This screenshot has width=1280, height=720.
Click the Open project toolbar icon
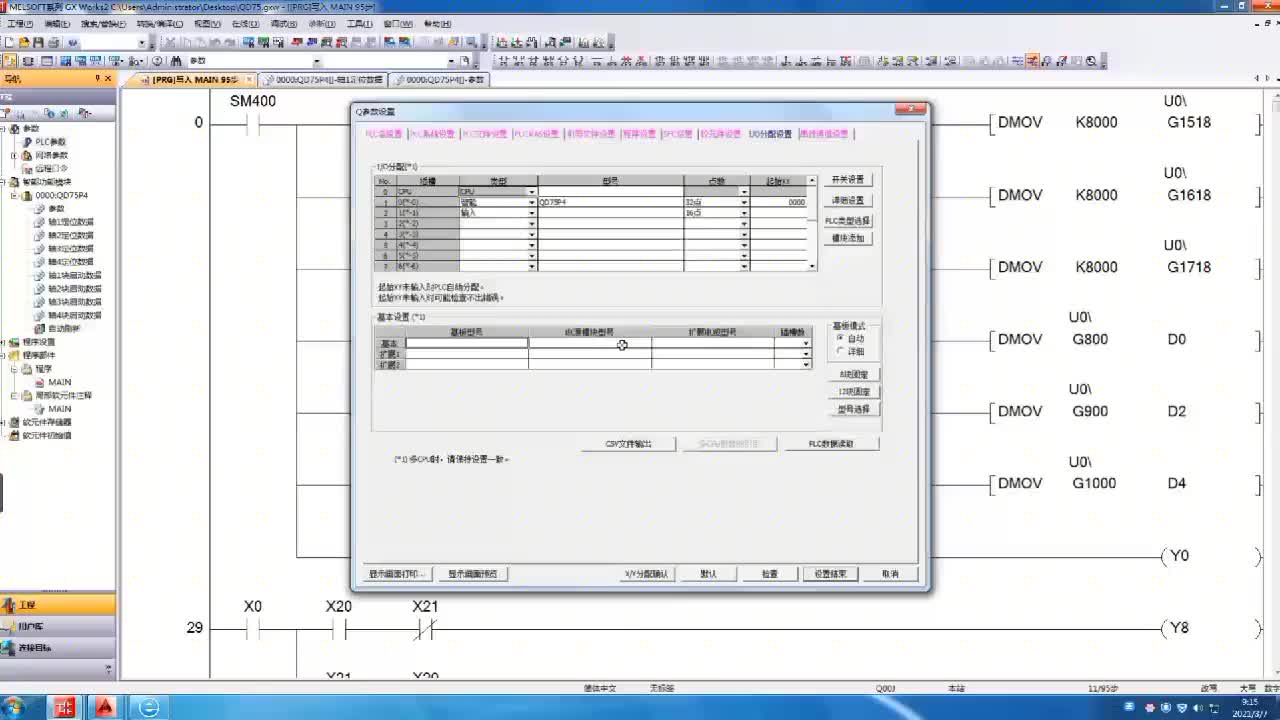tap(23, 43)
